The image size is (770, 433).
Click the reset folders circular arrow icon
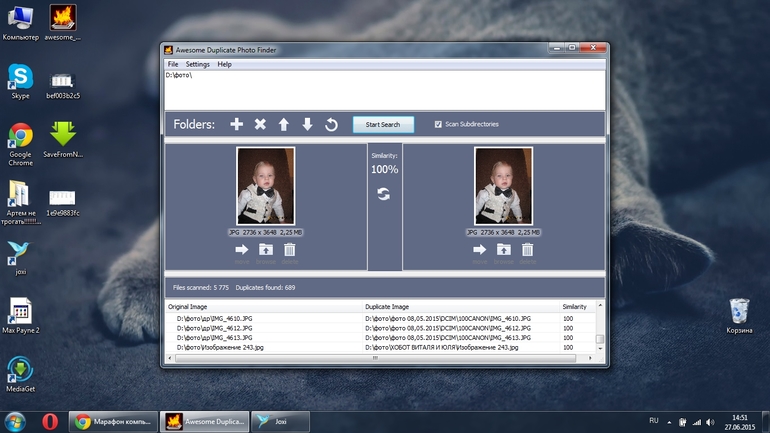click(x=331, y=124)
